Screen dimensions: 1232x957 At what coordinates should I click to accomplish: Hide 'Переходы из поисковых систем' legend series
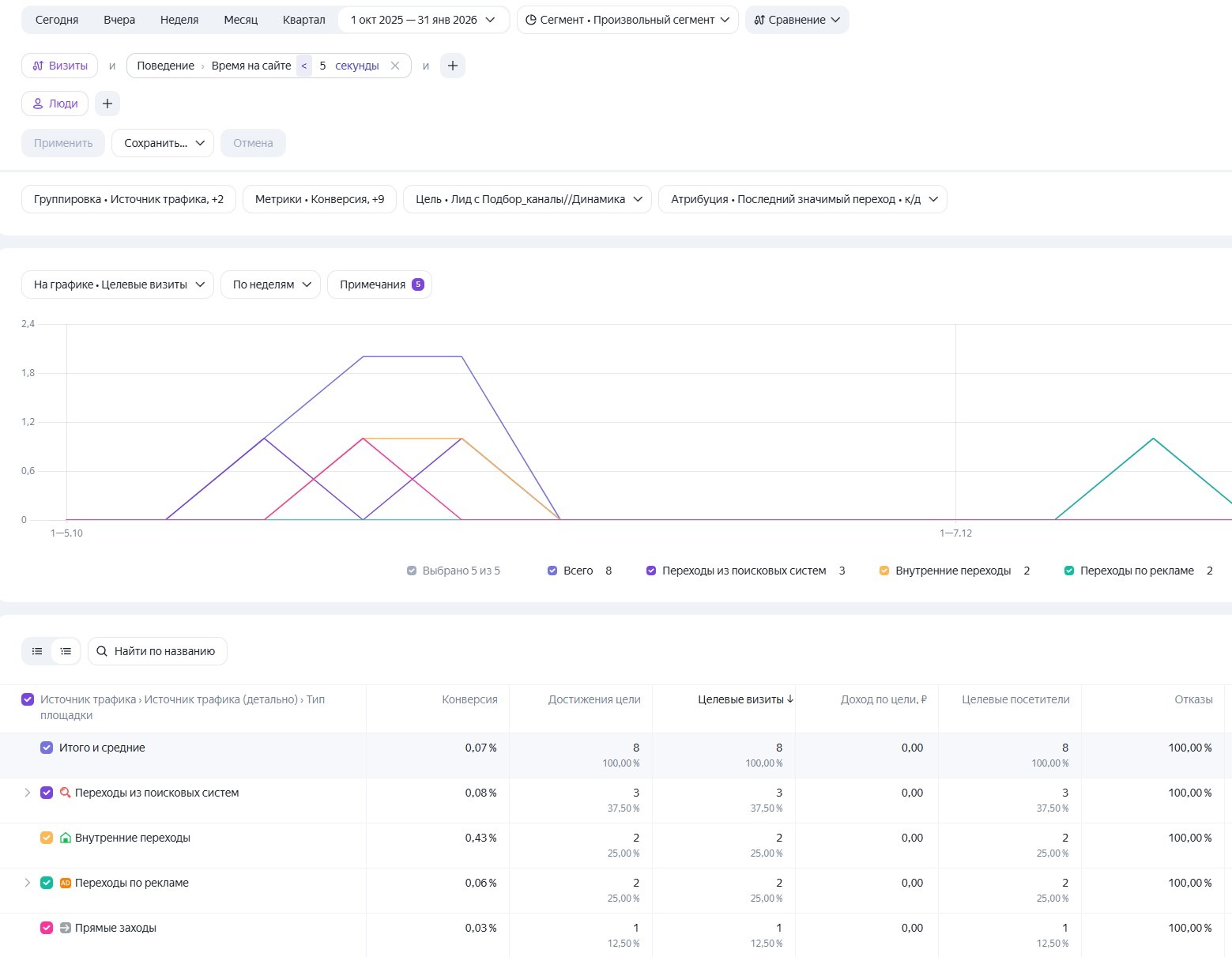(x=651, y=571)
